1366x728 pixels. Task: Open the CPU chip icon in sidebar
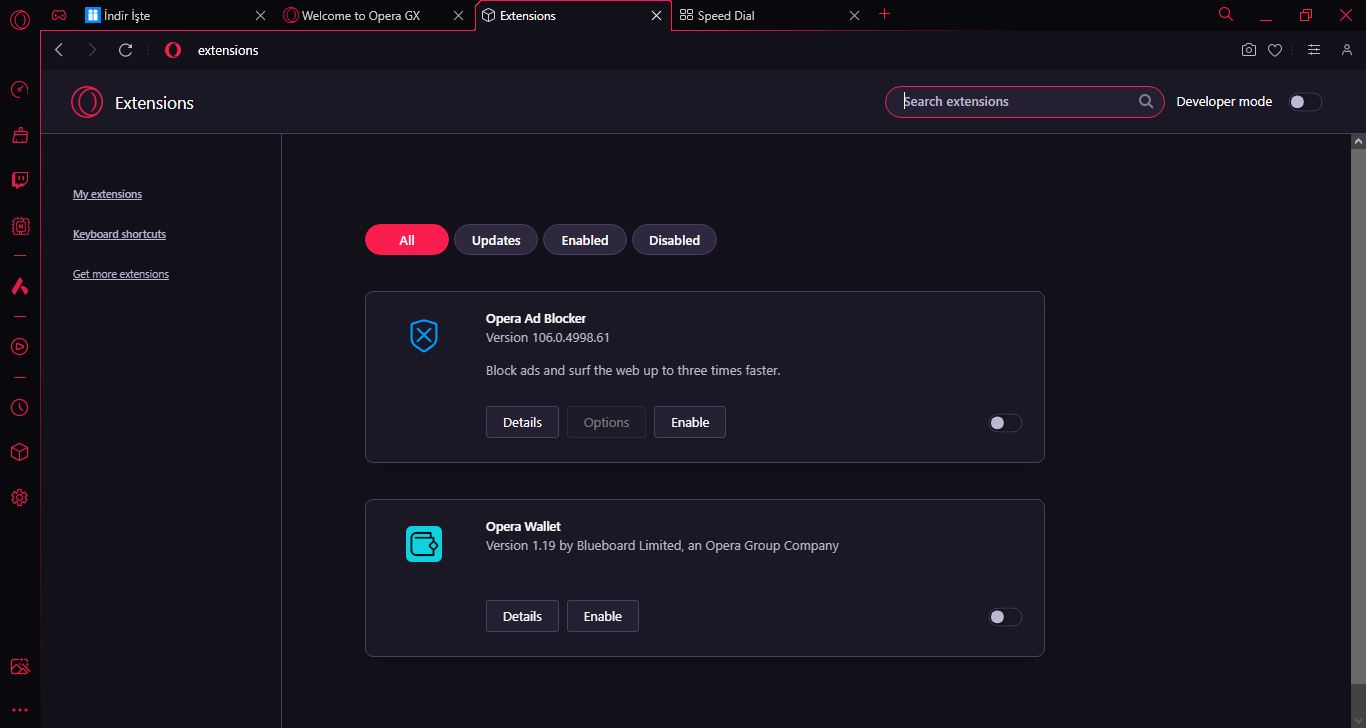click(19, 226)
